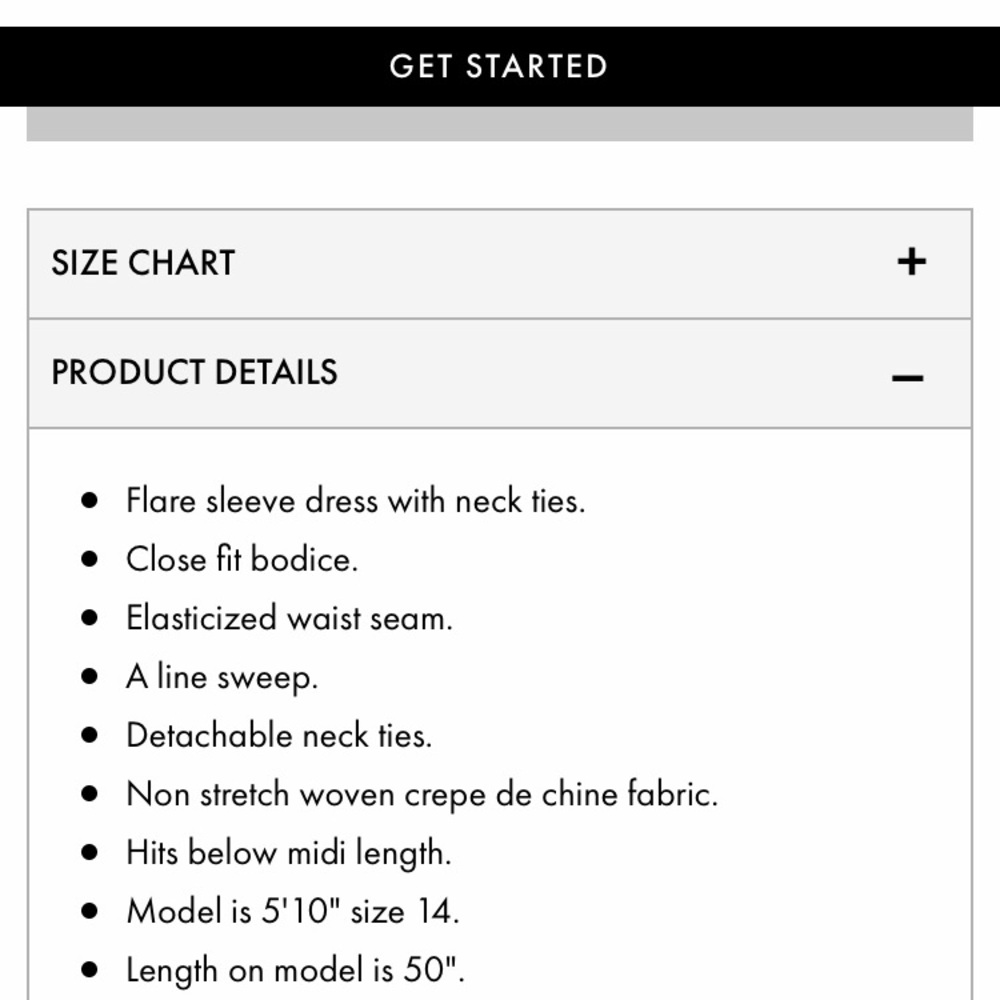Click the bullet next to 'Detachable neck ties'
Screen dimensions: 1000x1000
coord(90,735)
